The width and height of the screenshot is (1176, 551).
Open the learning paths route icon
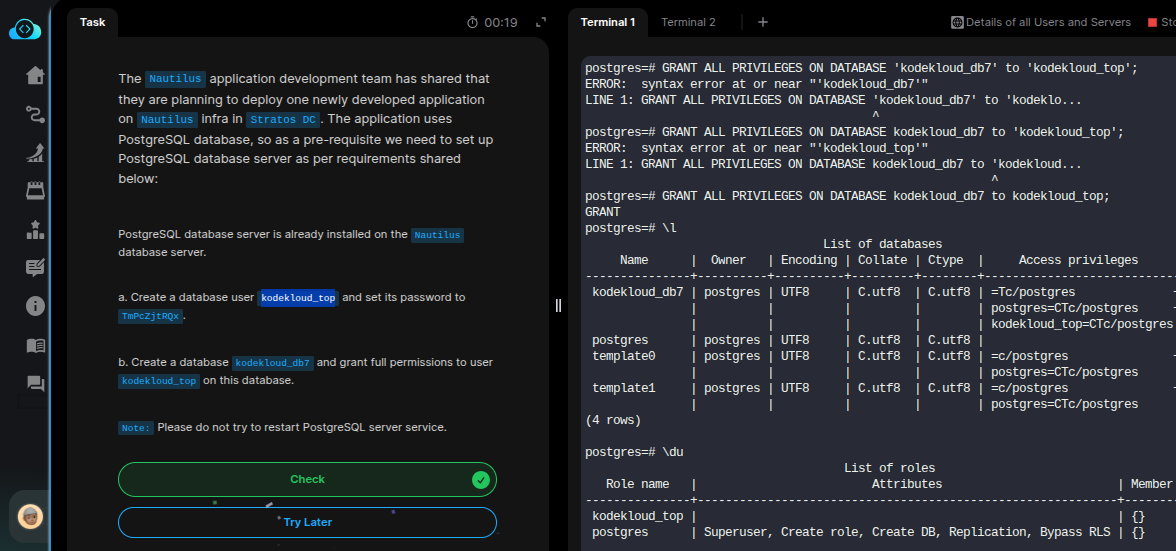(x=35, y=115)
